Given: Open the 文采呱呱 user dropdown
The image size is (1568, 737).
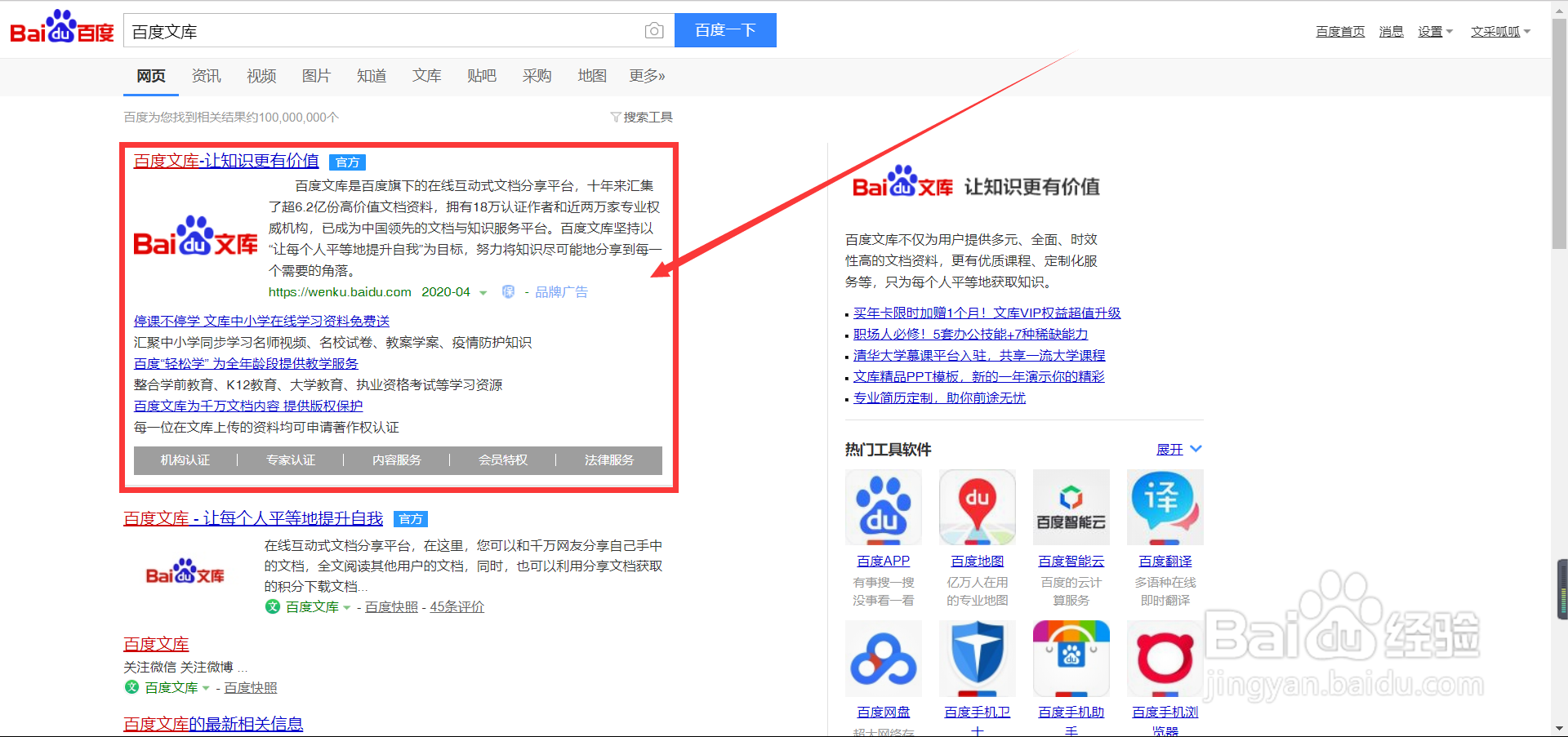Looking at the screenshot, I should pyautogui.click(x=1501, y=32).
